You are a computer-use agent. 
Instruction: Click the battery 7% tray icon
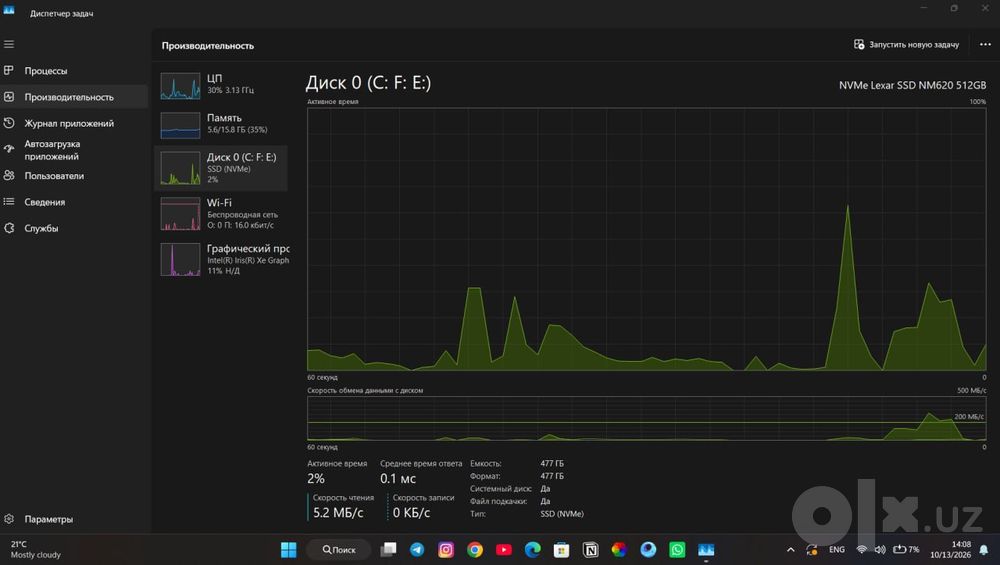pyautogui.click(x=906, y=550)
